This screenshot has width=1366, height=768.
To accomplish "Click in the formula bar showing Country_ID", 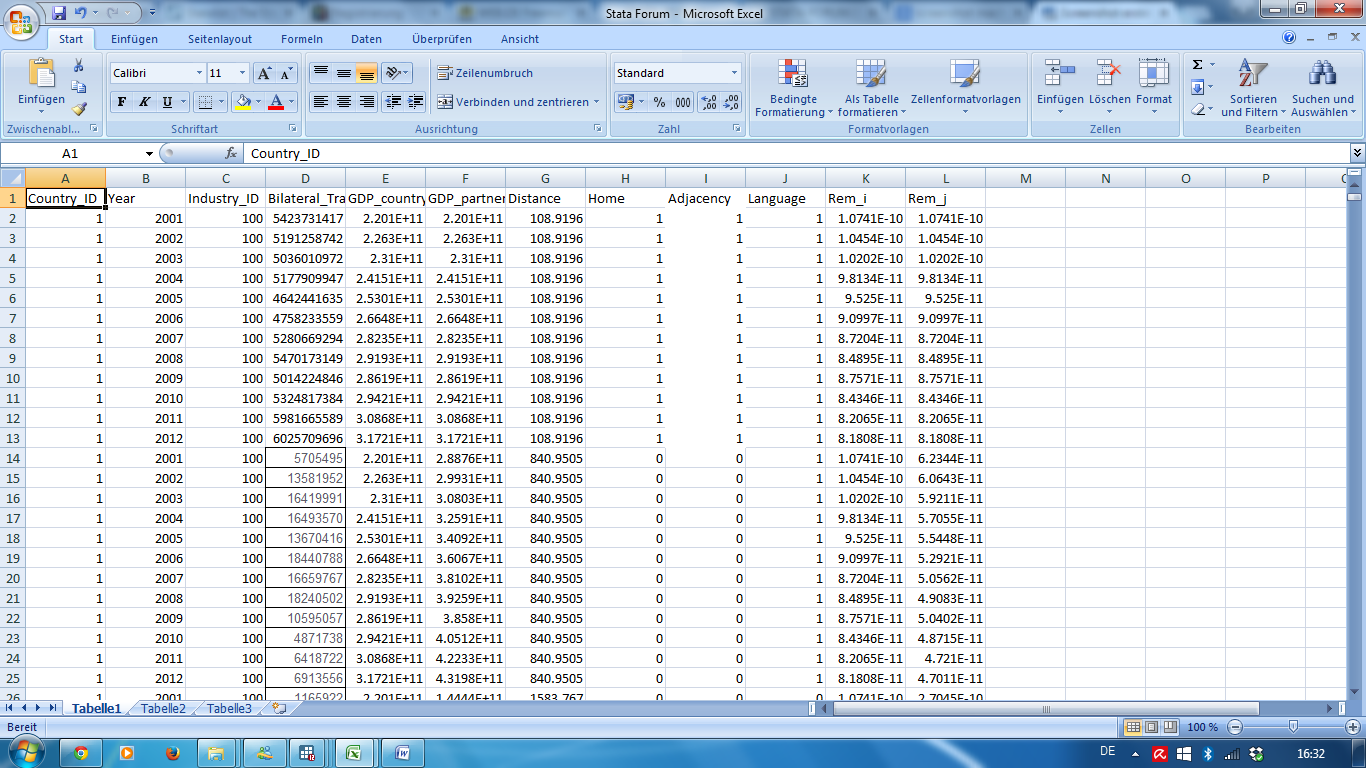I will [796, 154].
